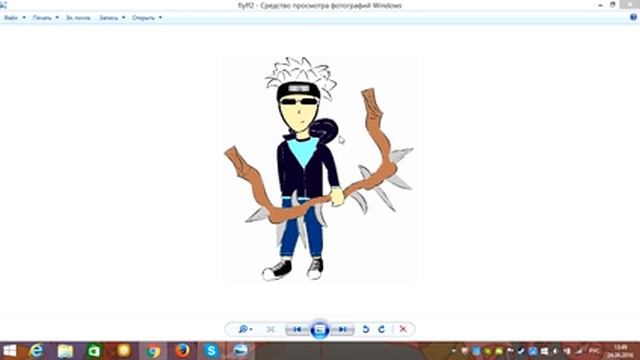The height and width of the screenshot is (360, 640).
Task: Click the actual size icon
Action: pos(270,329)
